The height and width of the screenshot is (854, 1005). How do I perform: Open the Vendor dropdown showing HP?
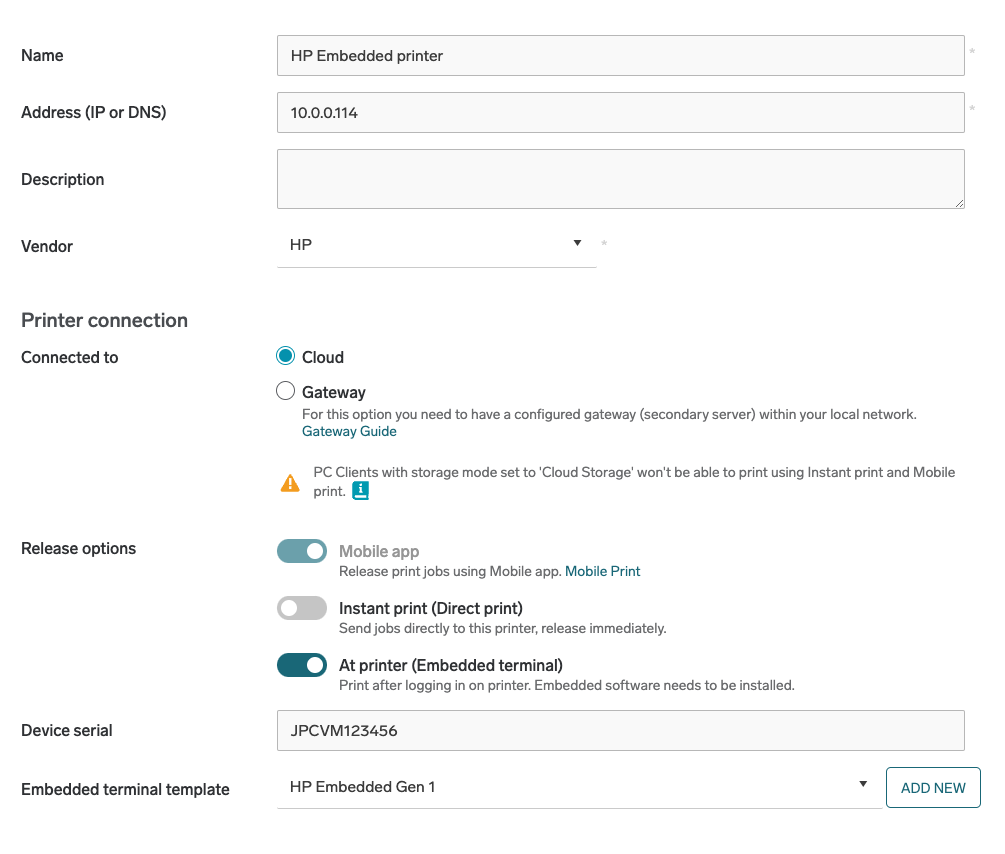[436, 245]
